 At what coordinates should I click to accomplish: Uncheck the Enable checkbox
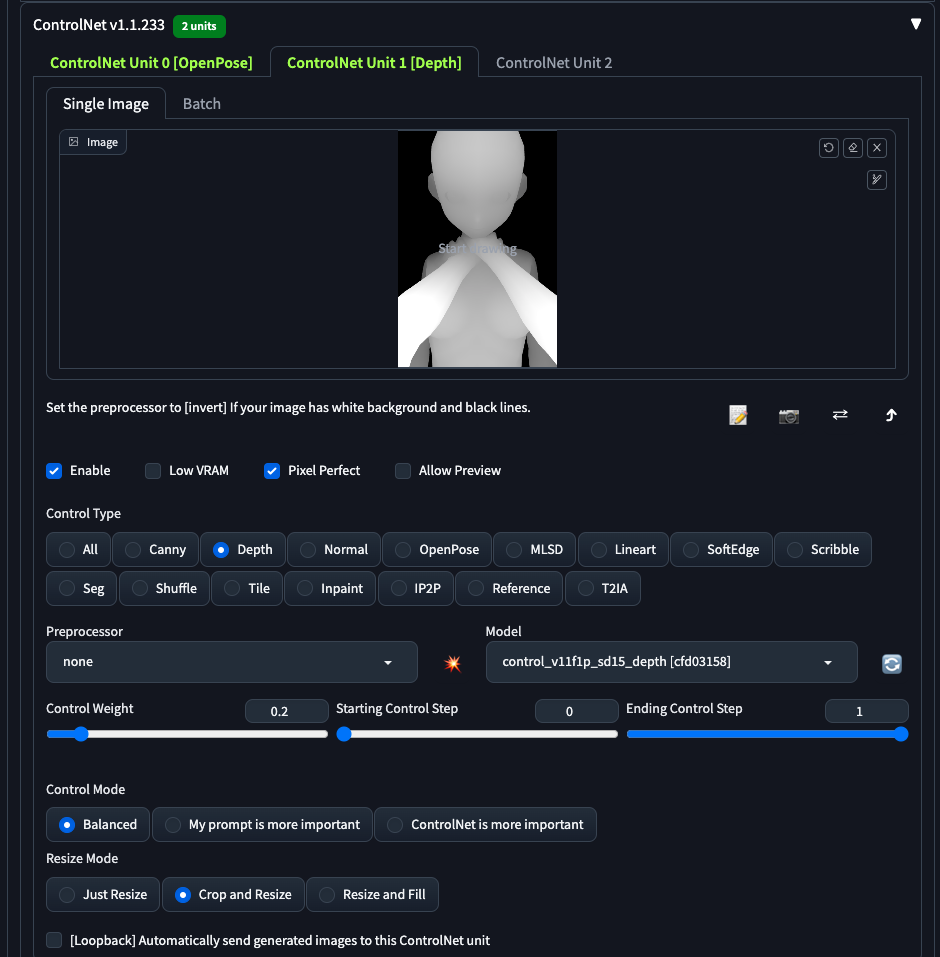click(55, 471)
